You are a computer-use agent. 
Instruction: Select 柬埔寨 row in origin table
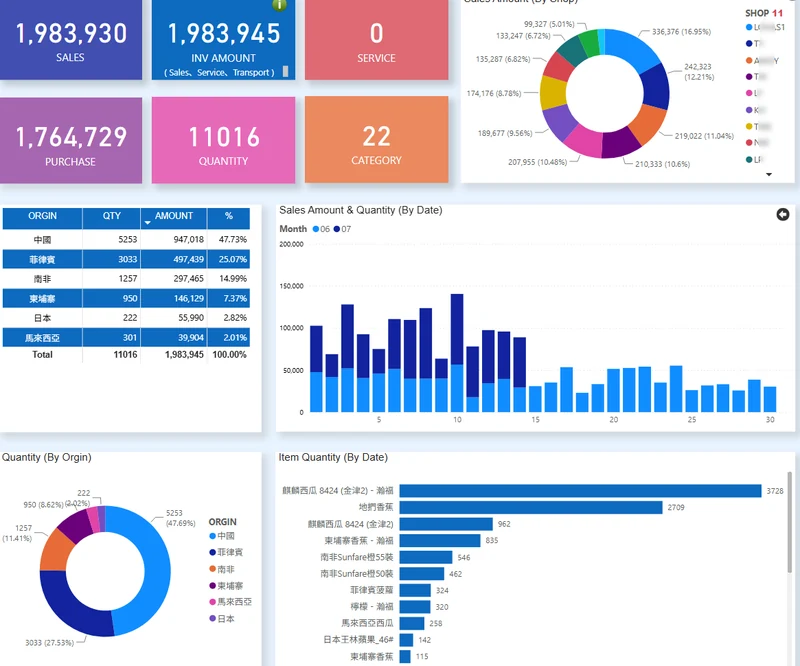point(126,298)
